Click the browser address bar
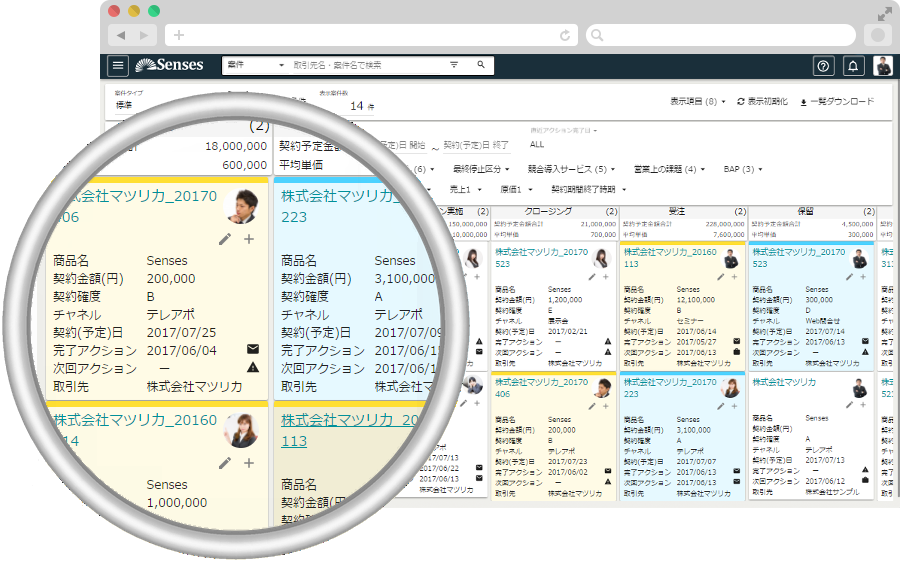 pos(373,36)
